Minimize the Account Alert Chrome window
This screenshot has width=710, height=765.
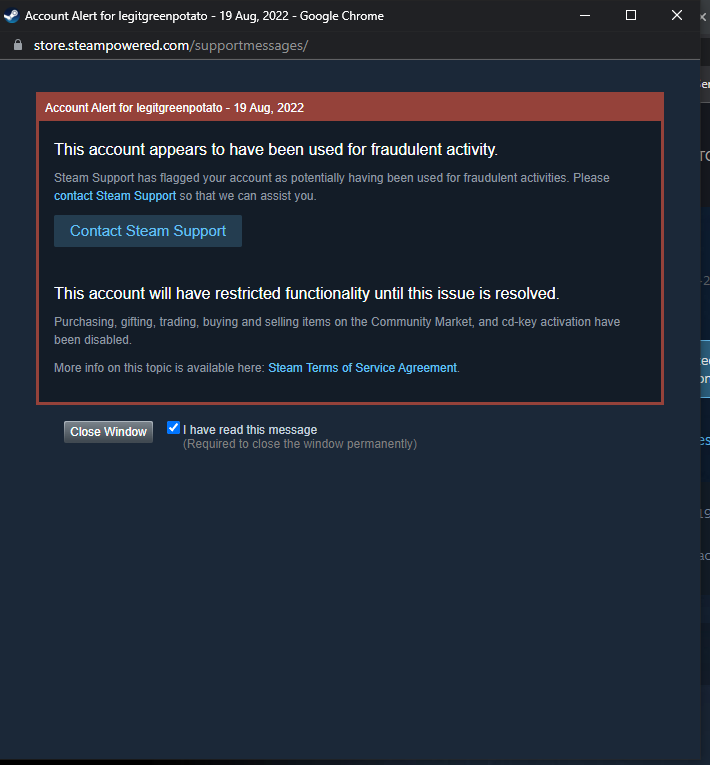585,16
